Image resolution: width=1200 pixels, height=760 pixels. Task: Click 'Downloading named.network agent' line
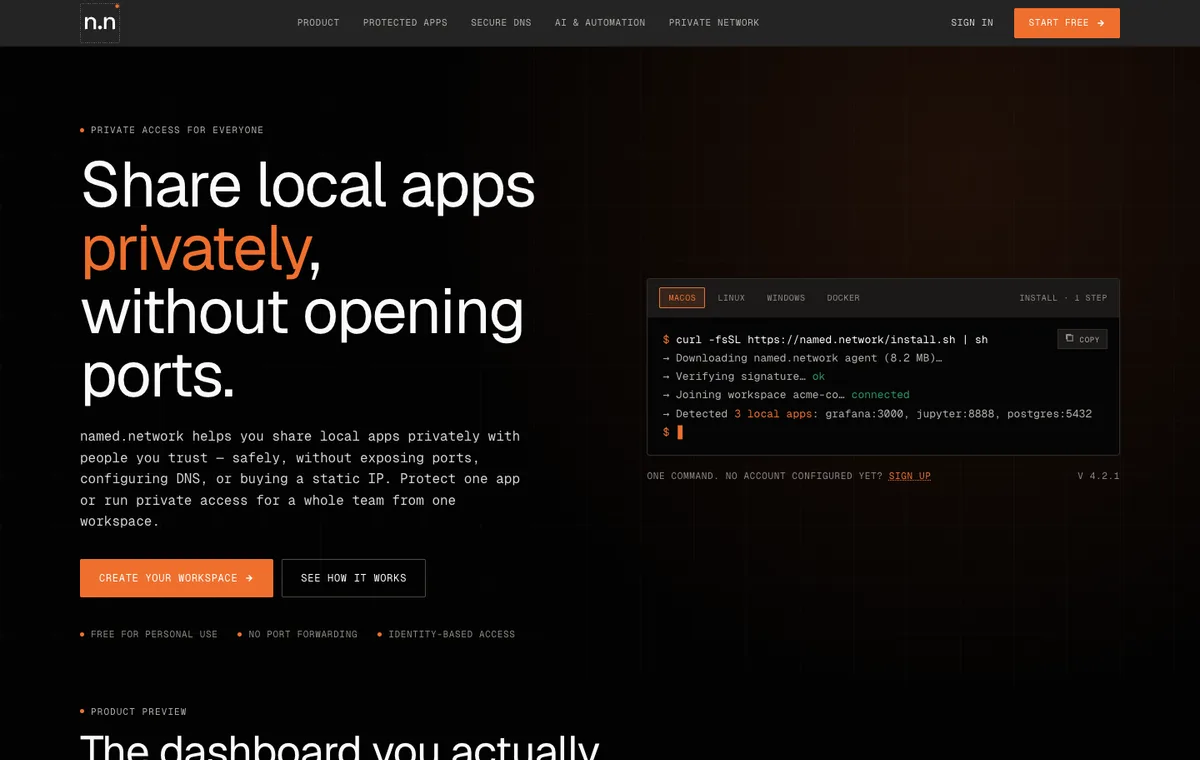[802, 358]
